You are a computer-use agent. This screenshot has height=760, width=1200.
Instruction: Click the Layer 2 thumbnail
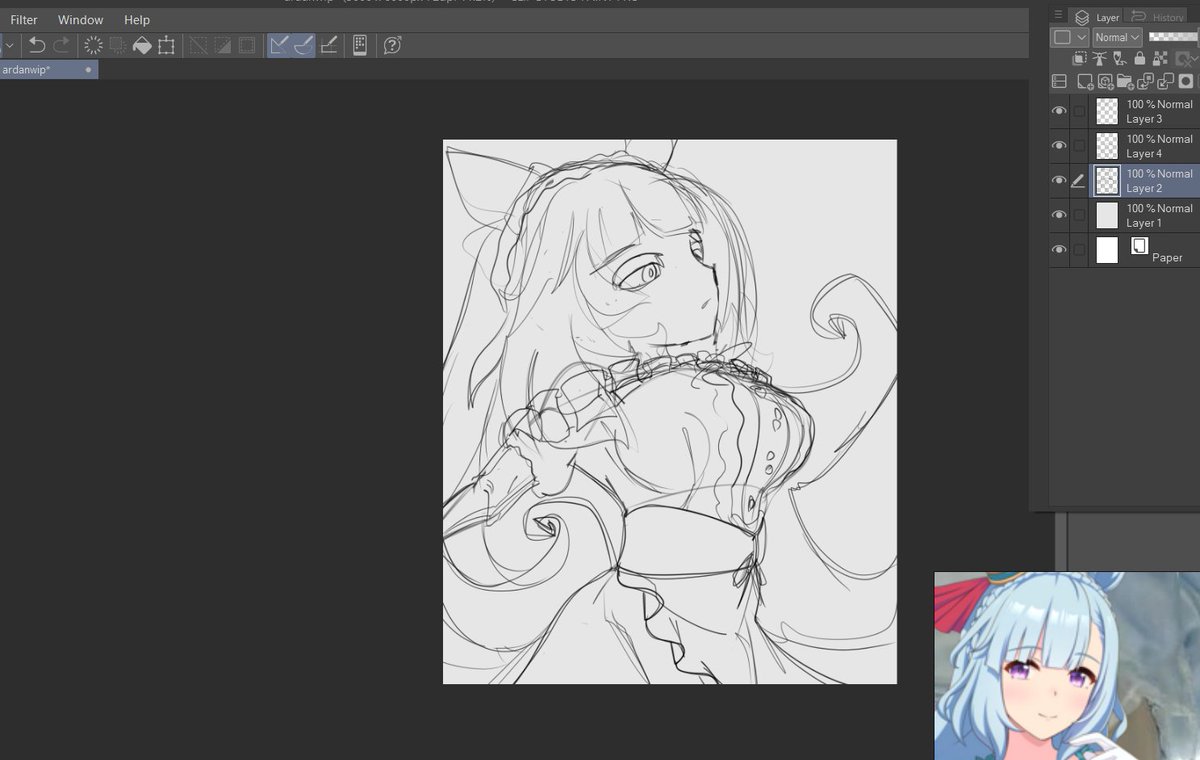(1107, 181)
